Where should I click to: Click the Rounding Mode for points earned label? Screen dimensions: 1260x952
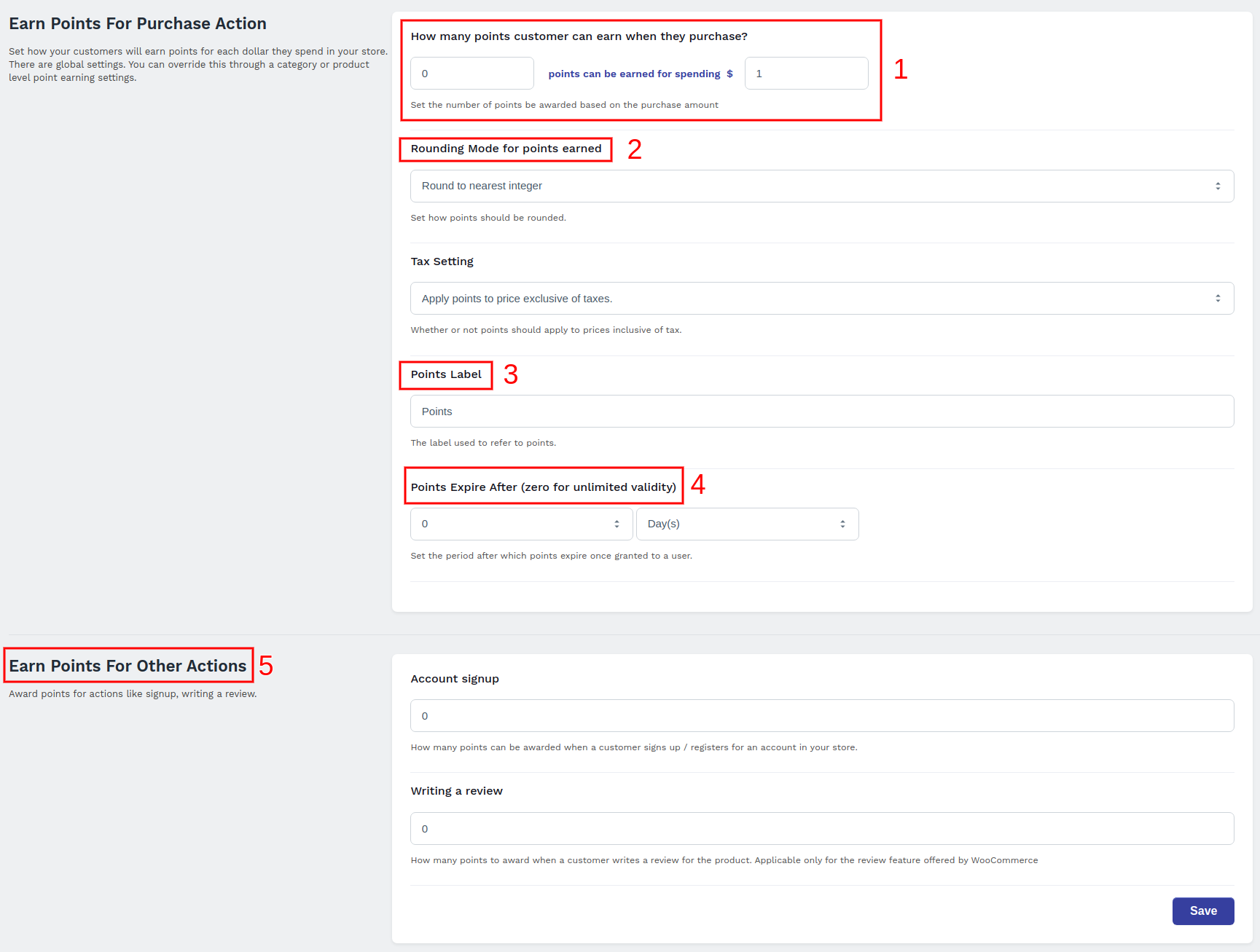pyautogui.click(x=504, y=148)
